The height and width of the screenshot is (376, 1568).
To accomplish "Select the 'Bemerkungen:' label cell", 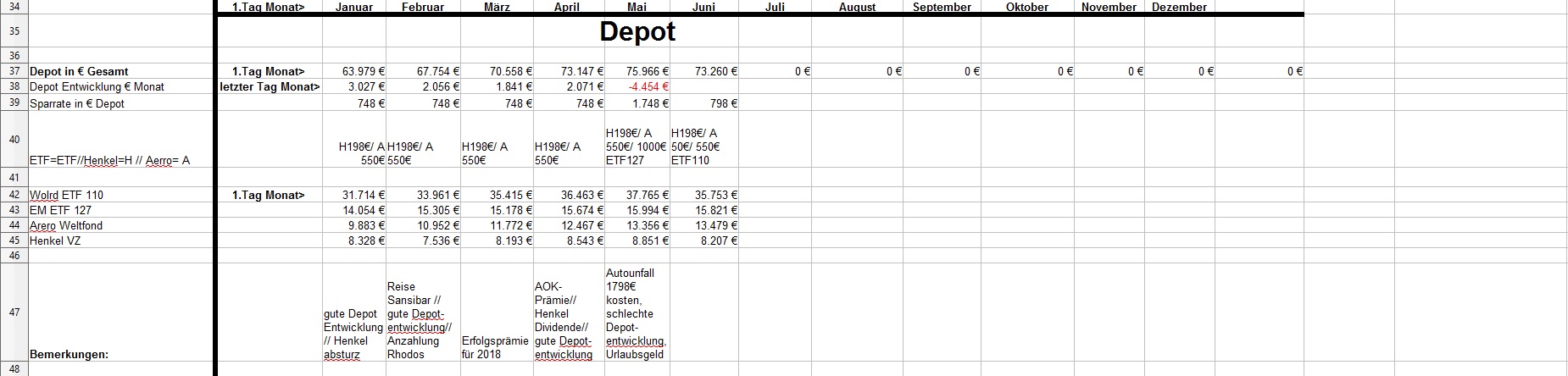I will [120, 312].
